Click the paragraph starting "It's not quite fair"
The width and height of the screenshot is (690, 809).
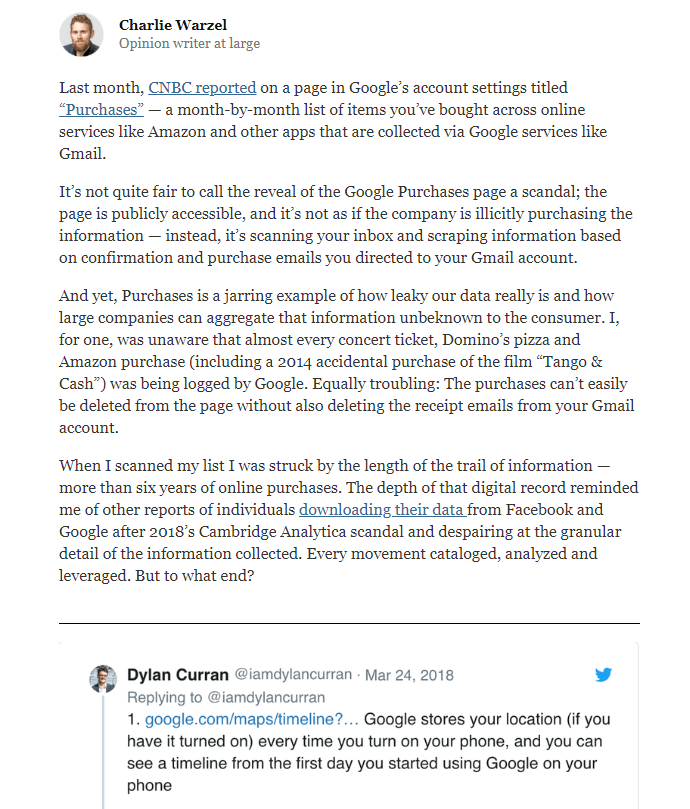click(345, 224)
